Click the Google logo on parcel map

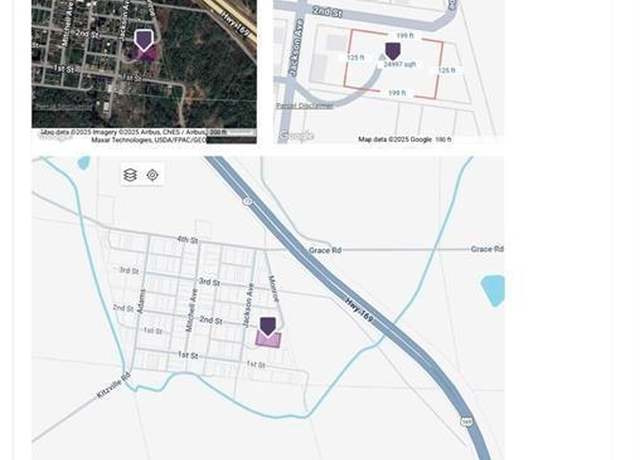(297, 135)
